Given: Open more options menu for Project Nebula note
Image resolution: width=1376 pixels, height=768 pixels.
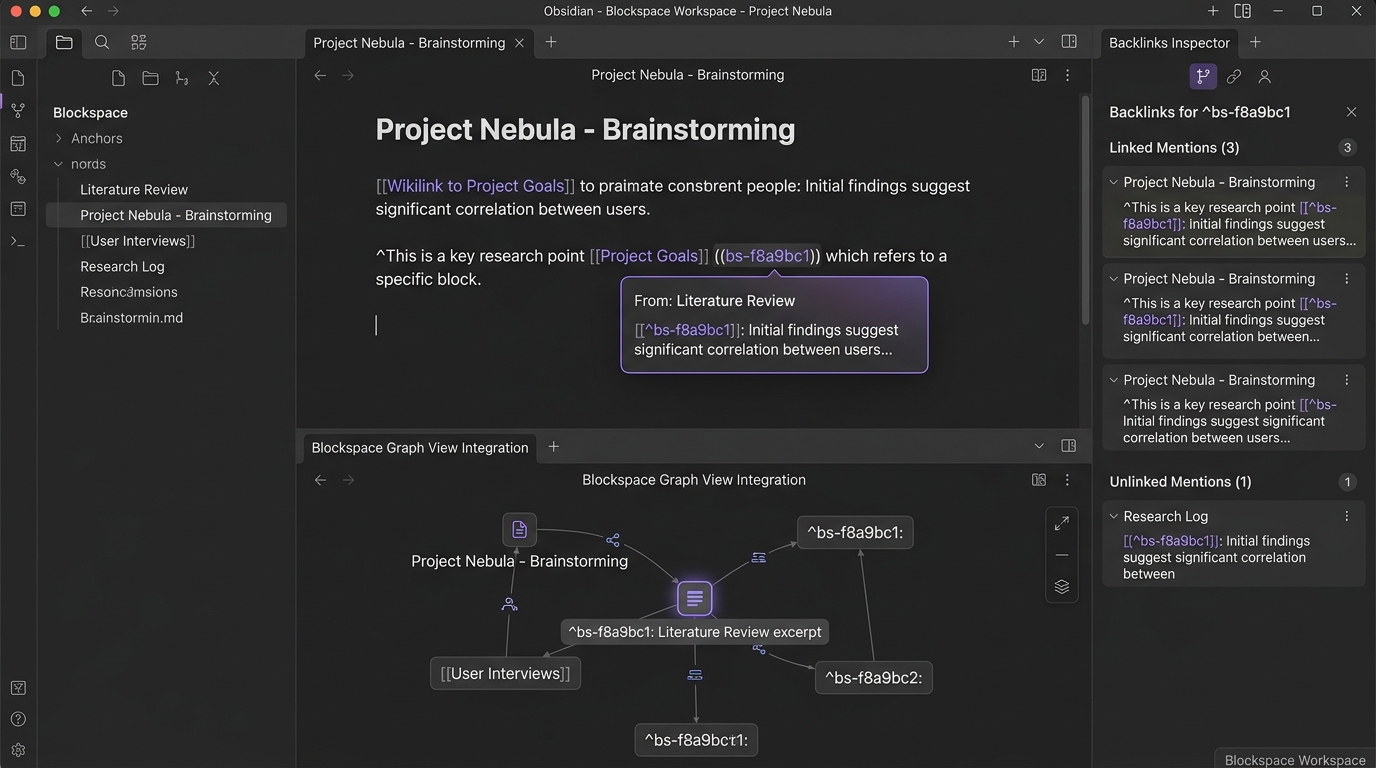Looking at the screenshot, I should [1067, 75].
